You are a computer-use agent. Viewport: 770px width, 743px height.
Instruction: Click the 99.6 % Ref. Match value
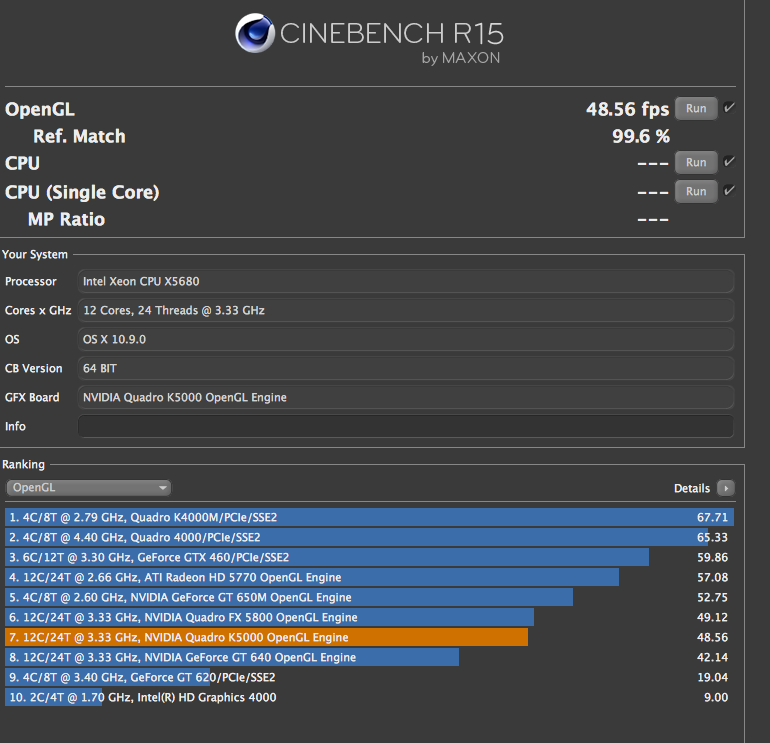pos(641,137)
